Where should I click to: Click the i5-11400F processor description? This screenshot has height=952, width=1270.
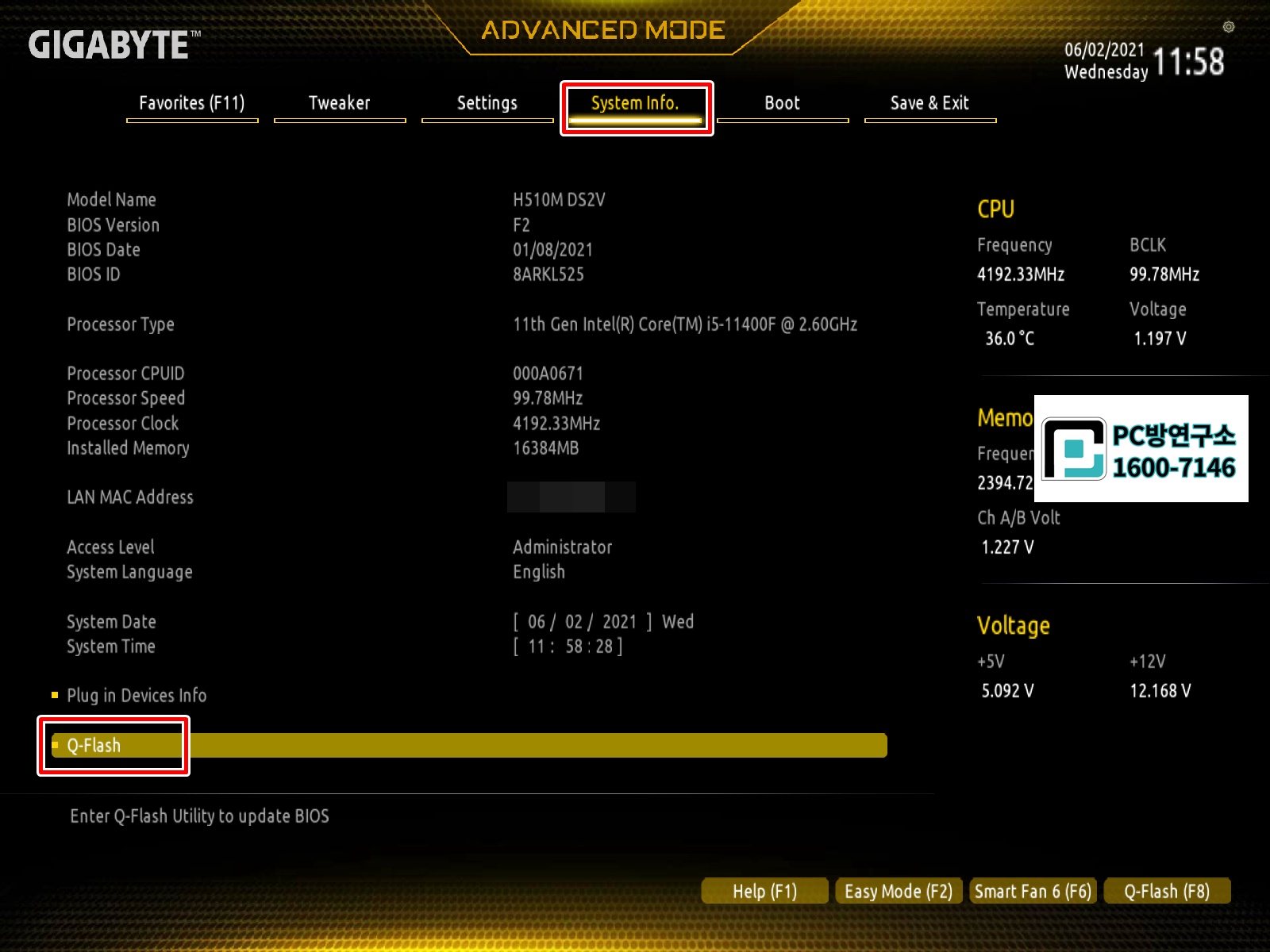coord(685,324)
